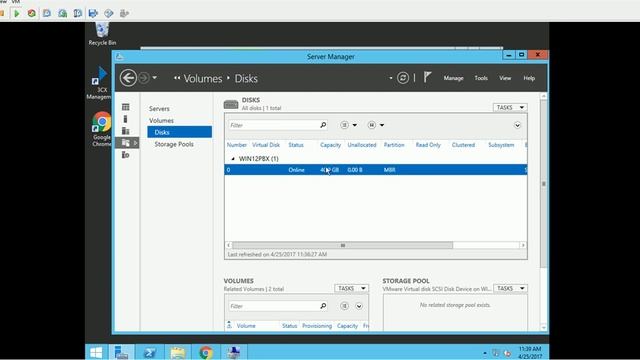This screenshot has width=640, height=360.
Task: Open Google Chrome desktop shortcut
Action: point(101,129)
